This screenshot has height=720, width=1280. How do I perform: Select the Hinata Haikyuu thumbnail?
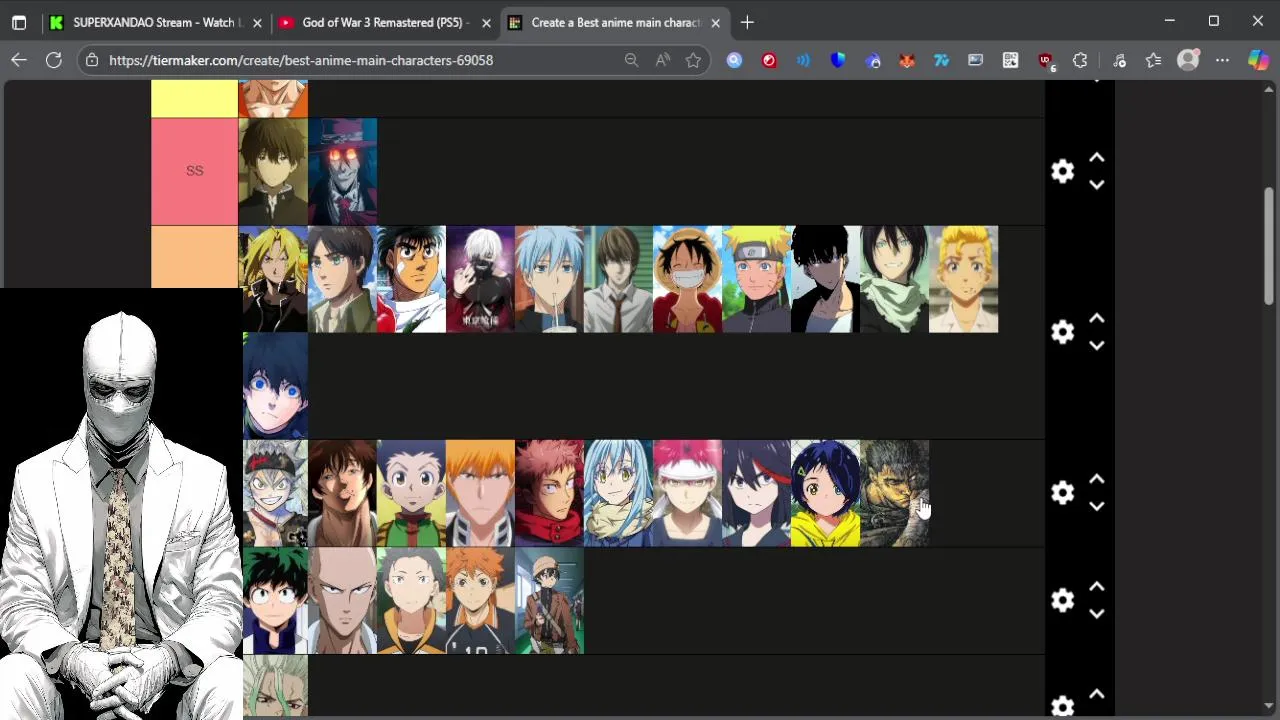480,601
